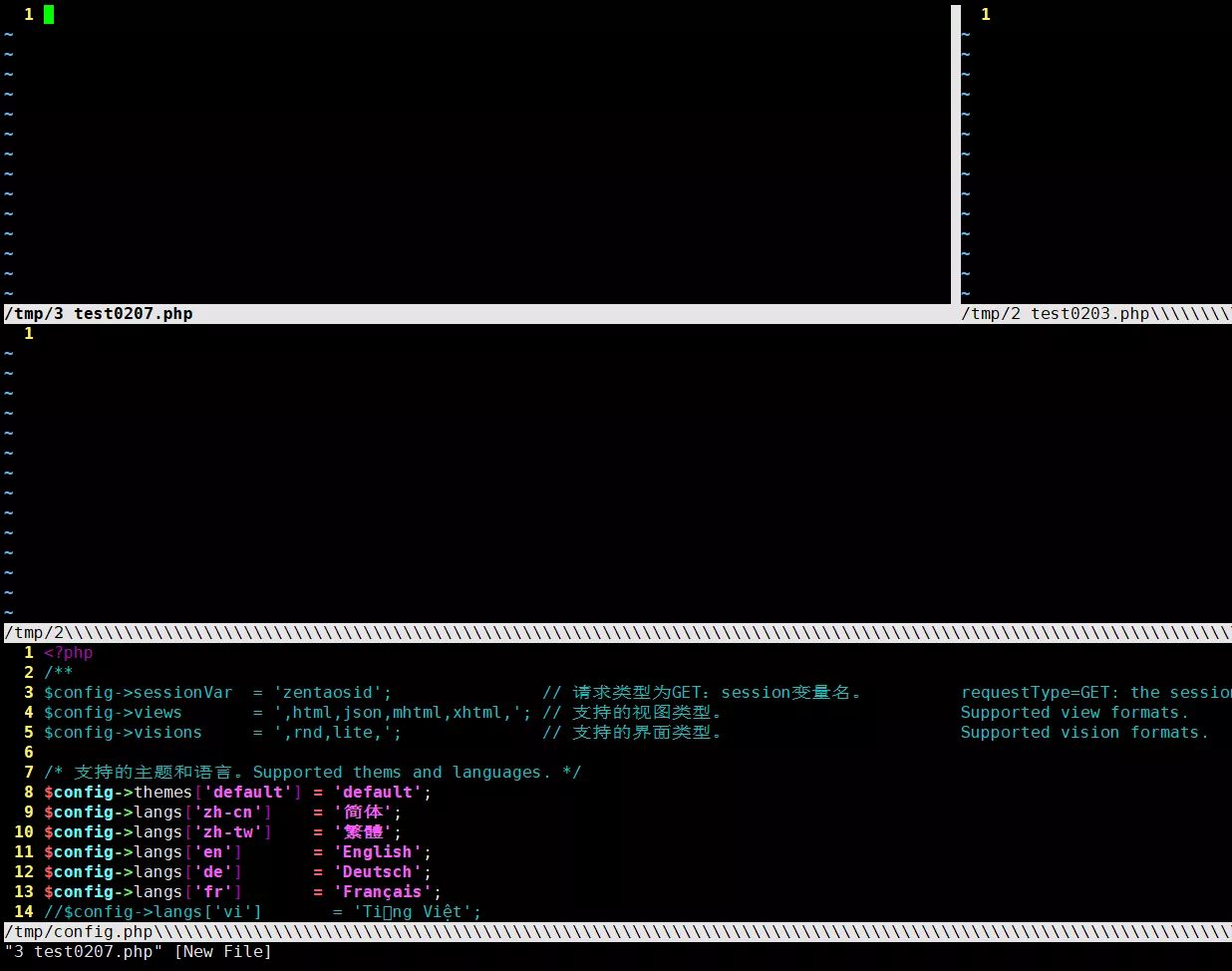Click the 'English' language value
Image resolution: width=1232 pixels, height=971 pixels.
(x=378, y=852)
